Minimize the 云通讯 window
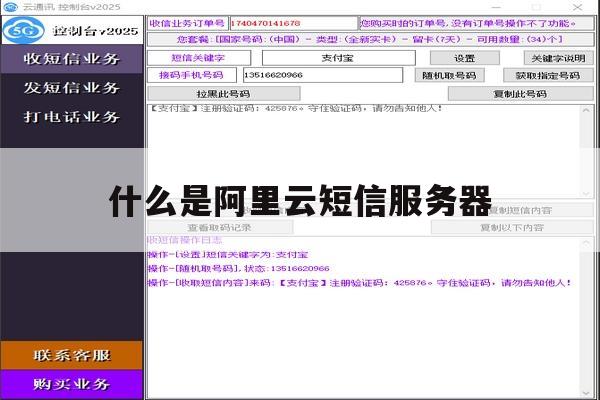 [496, 7]
